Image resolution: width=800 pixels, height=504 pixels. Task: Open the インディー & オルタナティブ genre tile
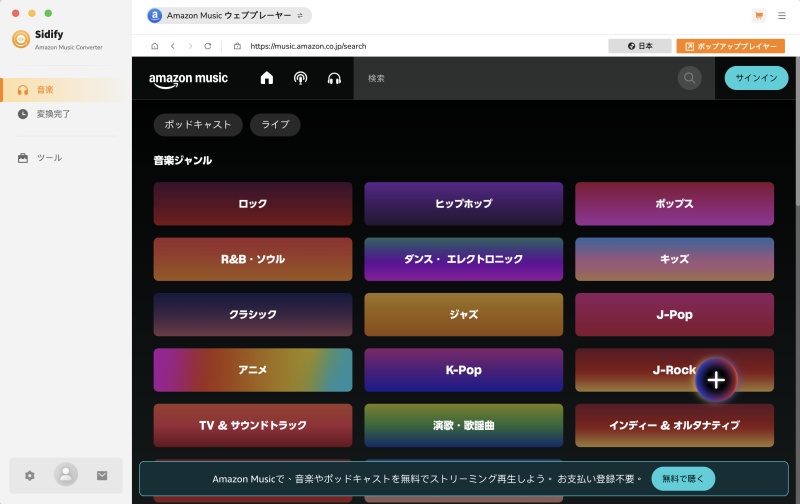tap(674, 425)
